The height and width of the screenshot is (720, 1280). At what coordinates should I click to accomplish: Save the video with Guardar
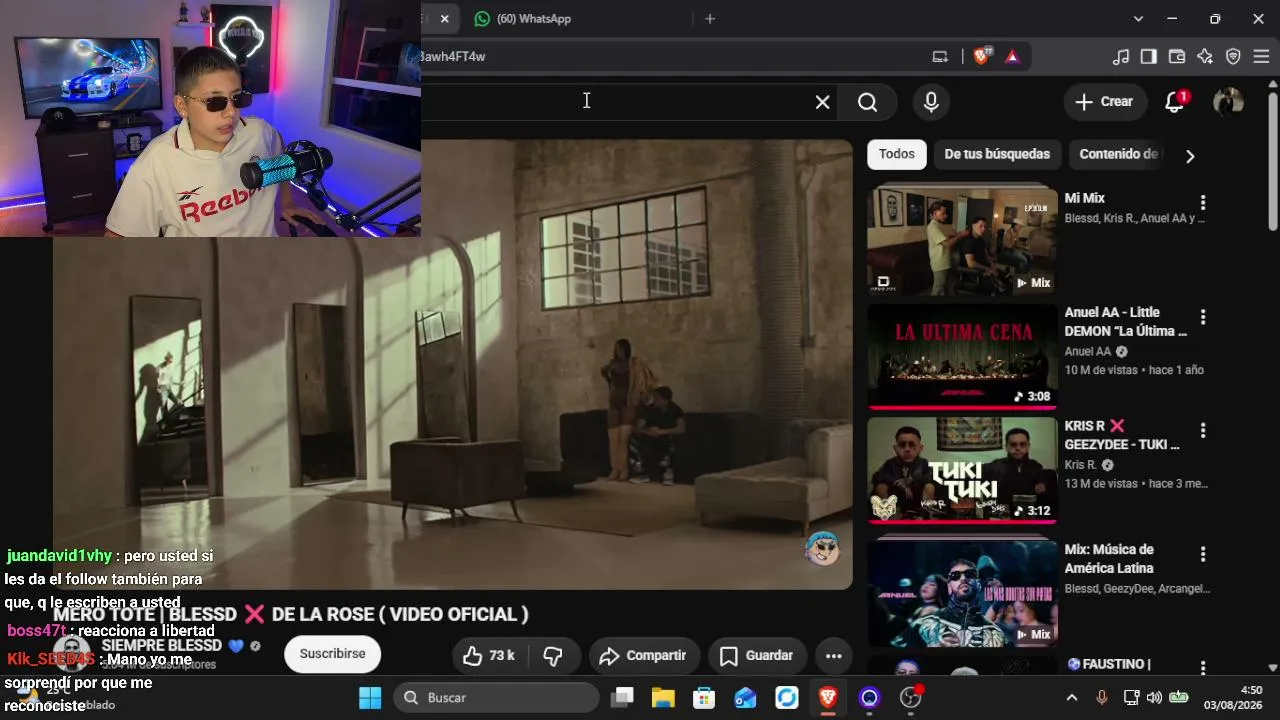point(757,656)
